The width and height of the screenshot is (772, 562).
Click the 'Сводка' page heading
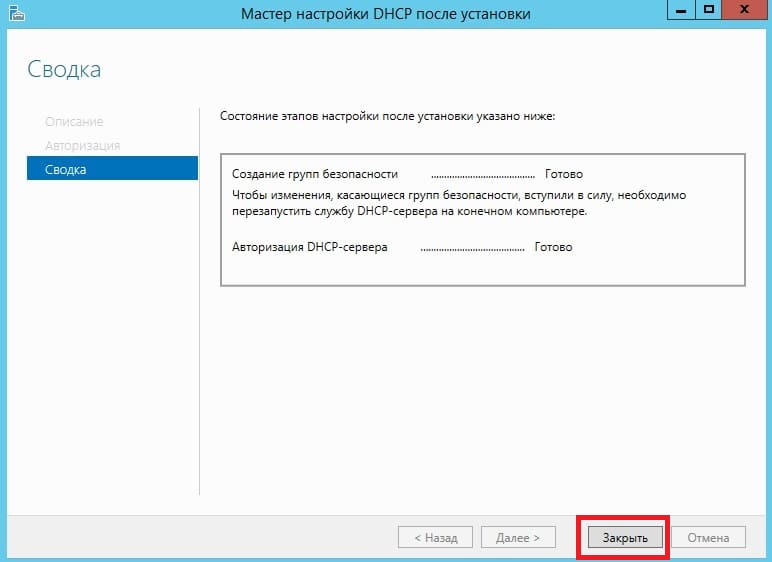pos(64,69)
